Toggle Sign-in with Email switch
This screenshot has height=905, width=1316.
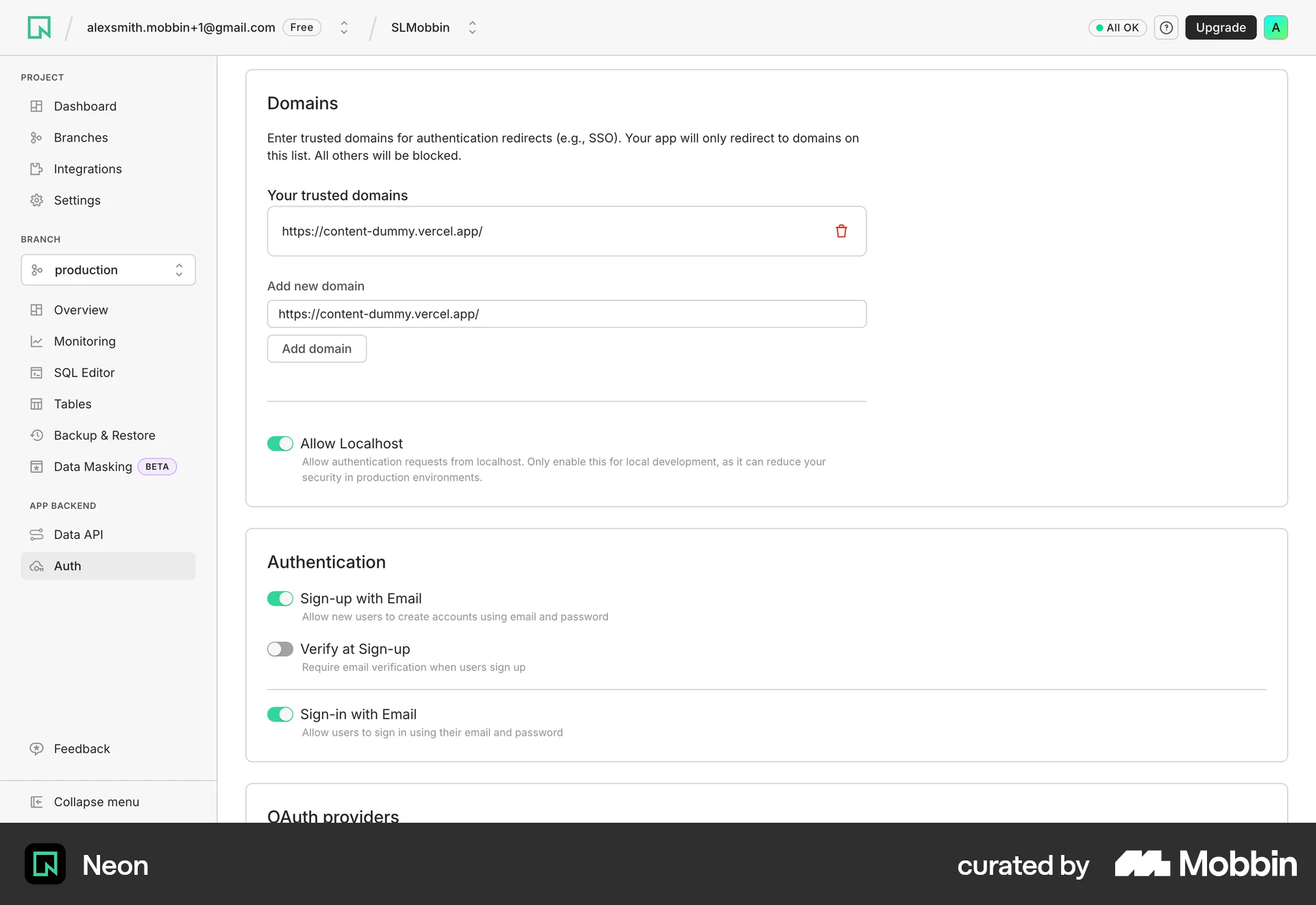[x=280, y=714]
